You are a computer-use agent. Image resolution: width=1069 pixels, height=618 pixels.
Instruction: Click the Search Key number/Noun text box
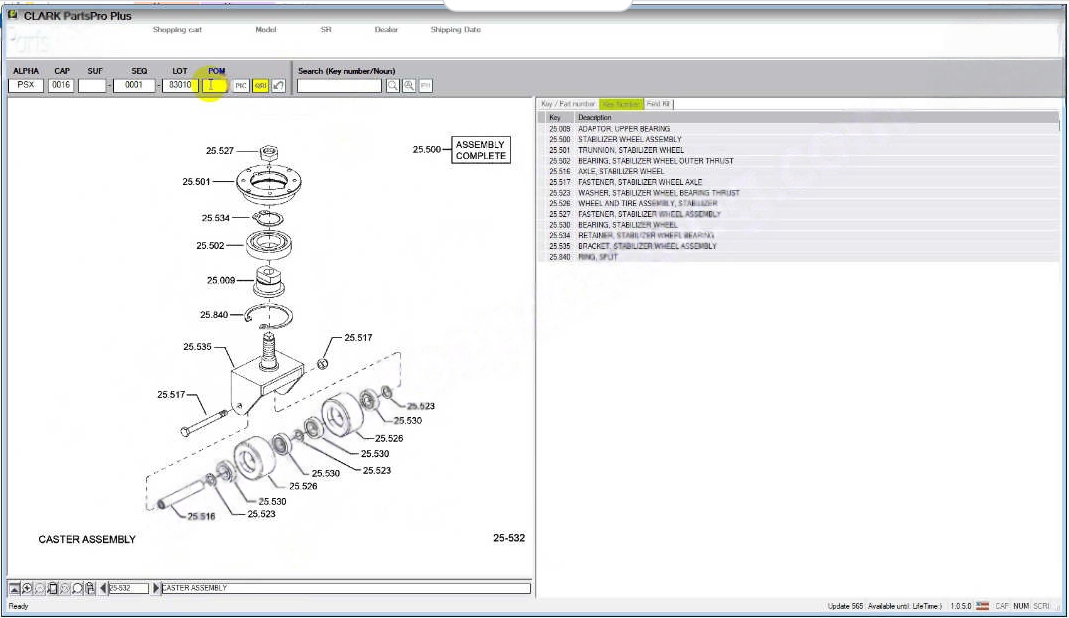click(339, 86)
